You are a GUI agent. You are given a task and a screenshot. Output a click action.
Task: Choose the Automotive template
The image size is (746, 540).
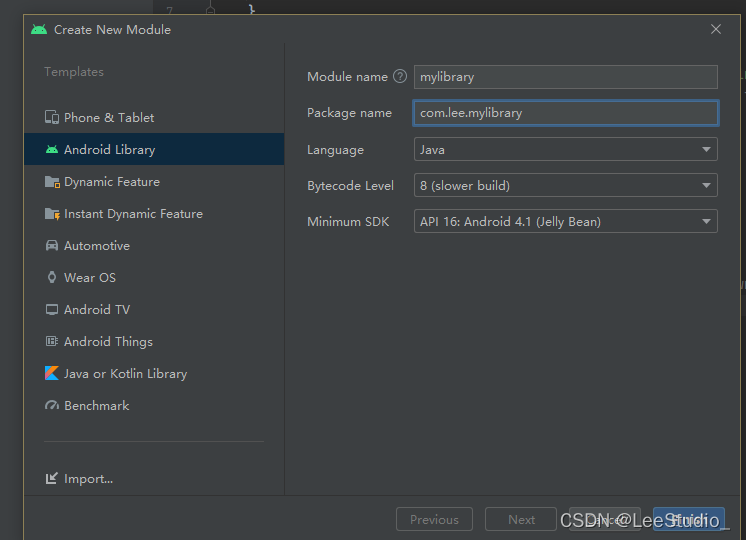(x=154, y=245)
